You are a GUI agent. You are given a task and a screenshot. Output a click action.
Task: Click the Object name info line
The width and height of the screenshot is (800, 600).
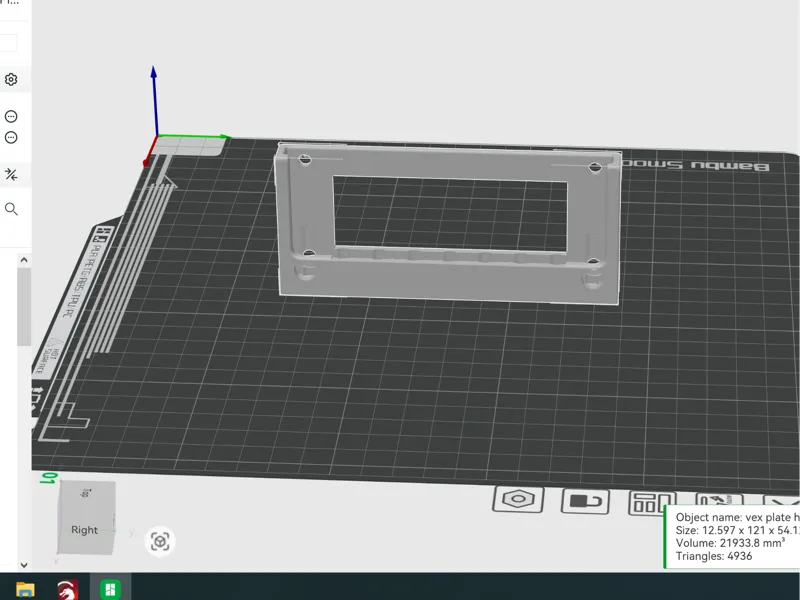click(737, 517)
